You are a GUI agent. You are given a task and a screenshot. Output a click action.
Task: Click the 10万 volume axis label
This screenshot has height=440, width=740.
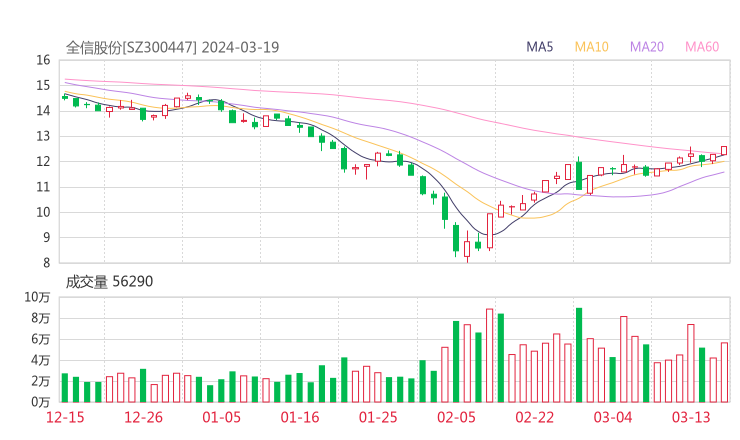tap(37, 297)
